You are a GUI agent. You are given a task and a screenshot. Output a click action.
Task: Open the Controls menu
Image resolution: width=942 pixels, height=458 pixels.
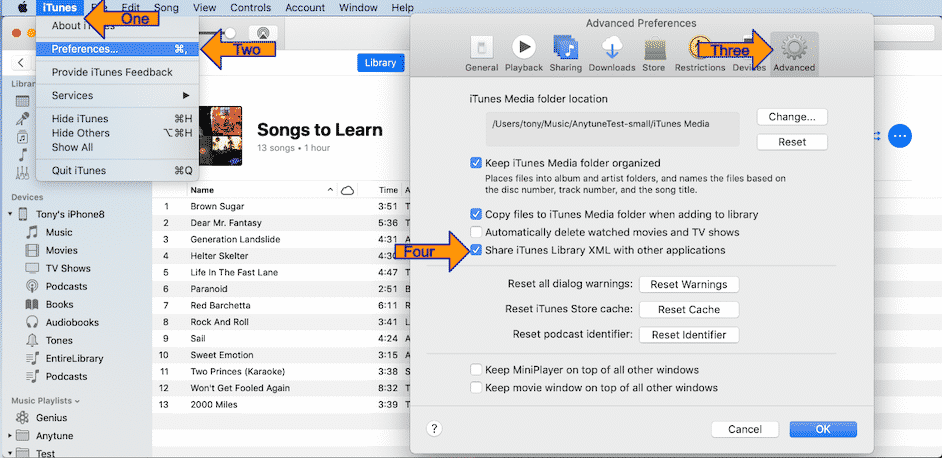250,8
